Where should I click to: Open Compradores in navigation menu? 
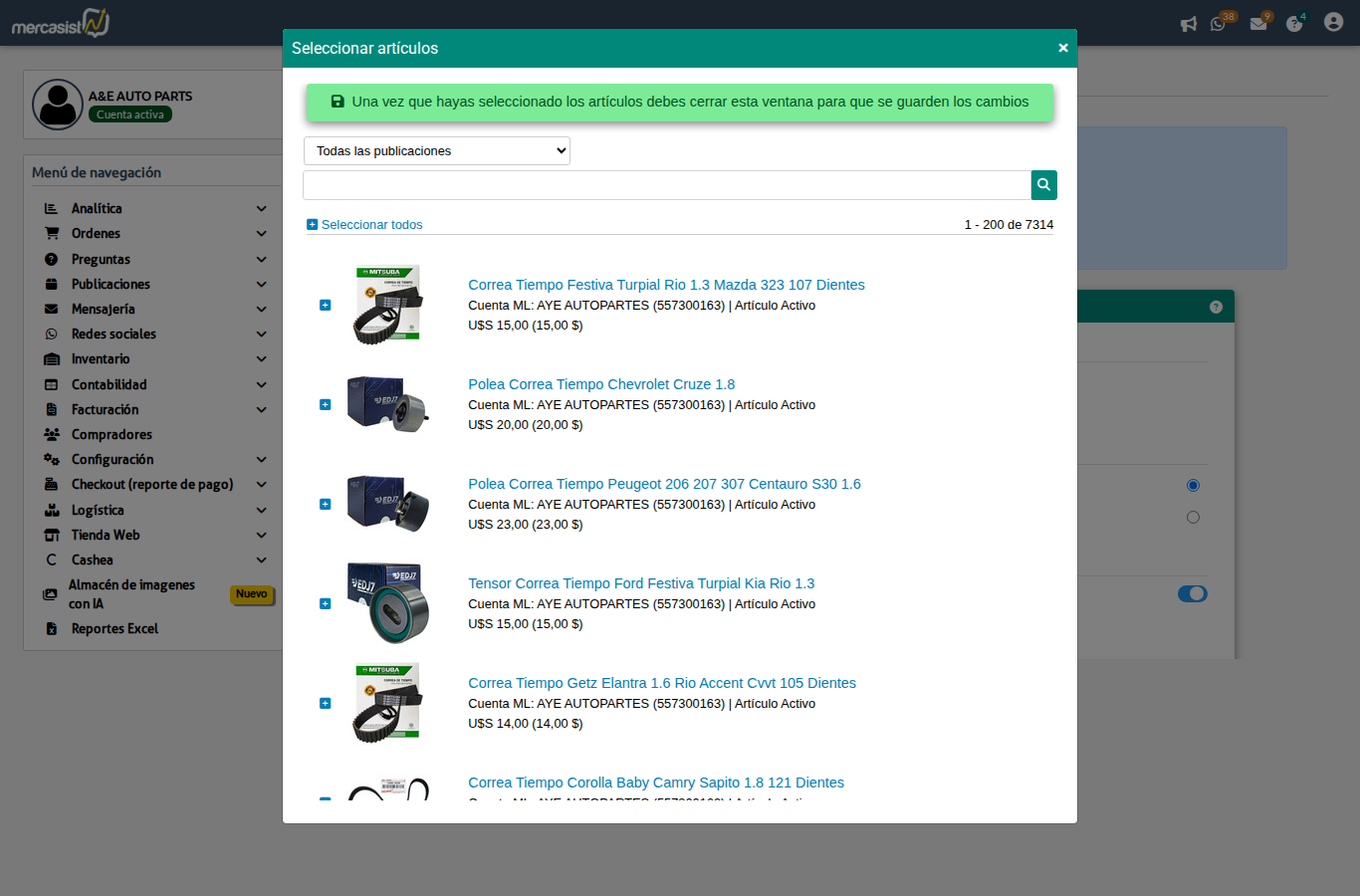click(x=112, y=435)
